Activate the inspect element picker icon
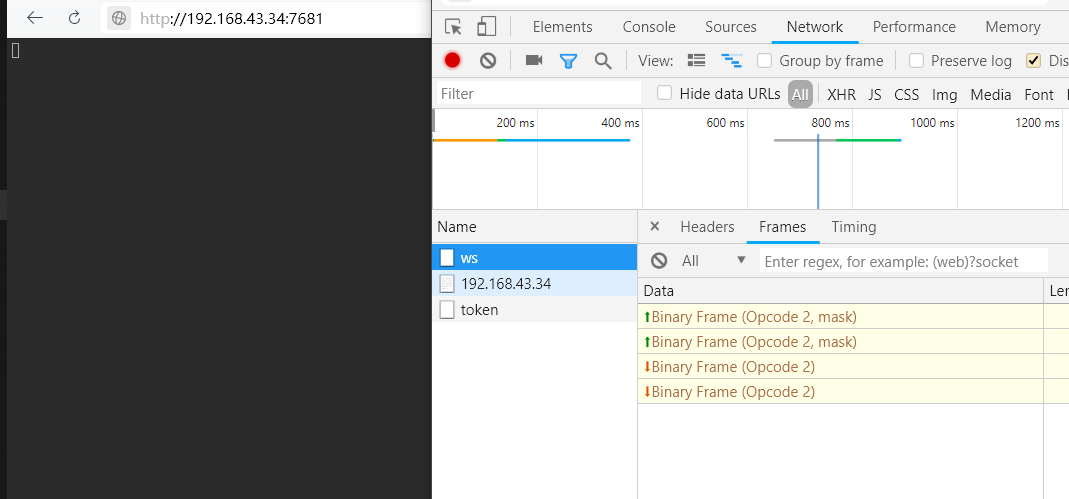 [x=453, y=27]
